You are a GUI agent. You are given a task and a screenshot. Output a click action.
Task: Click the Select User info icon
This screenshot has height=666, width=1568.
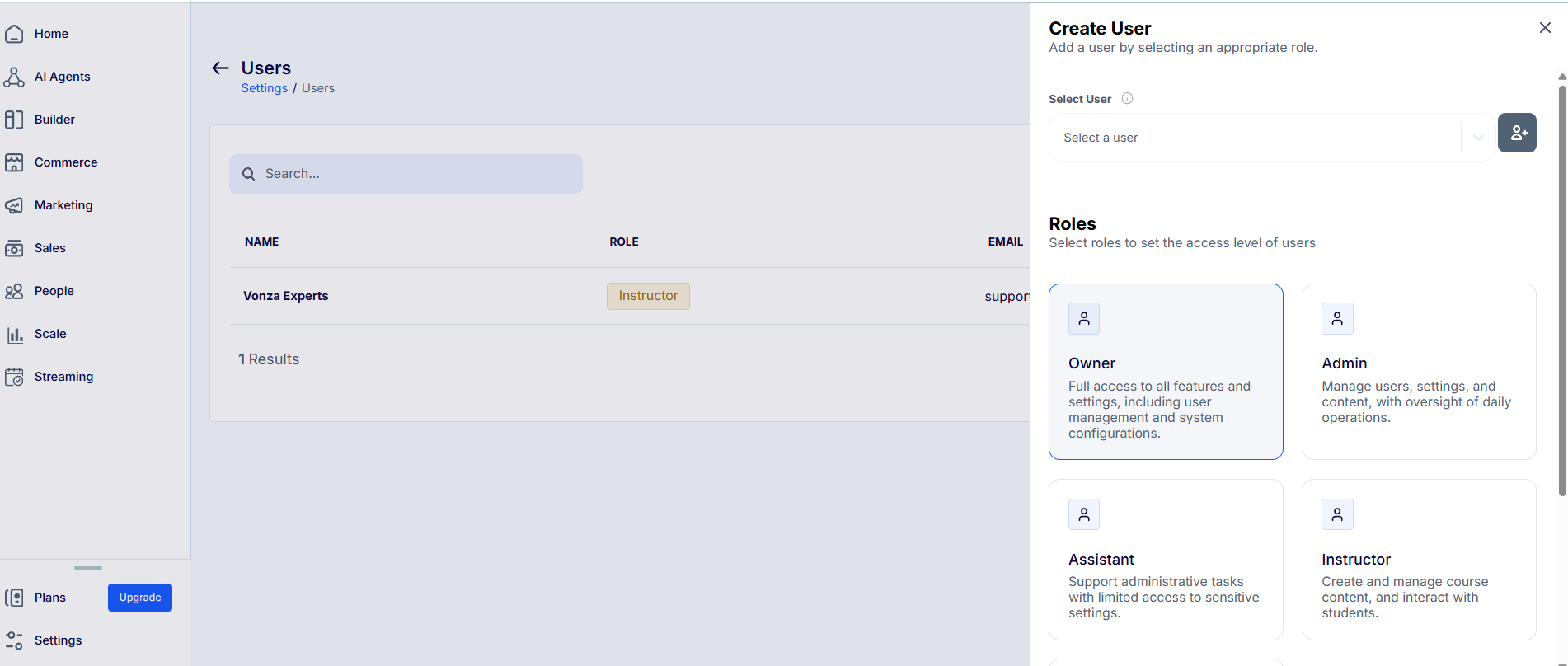pos(1127,98)
